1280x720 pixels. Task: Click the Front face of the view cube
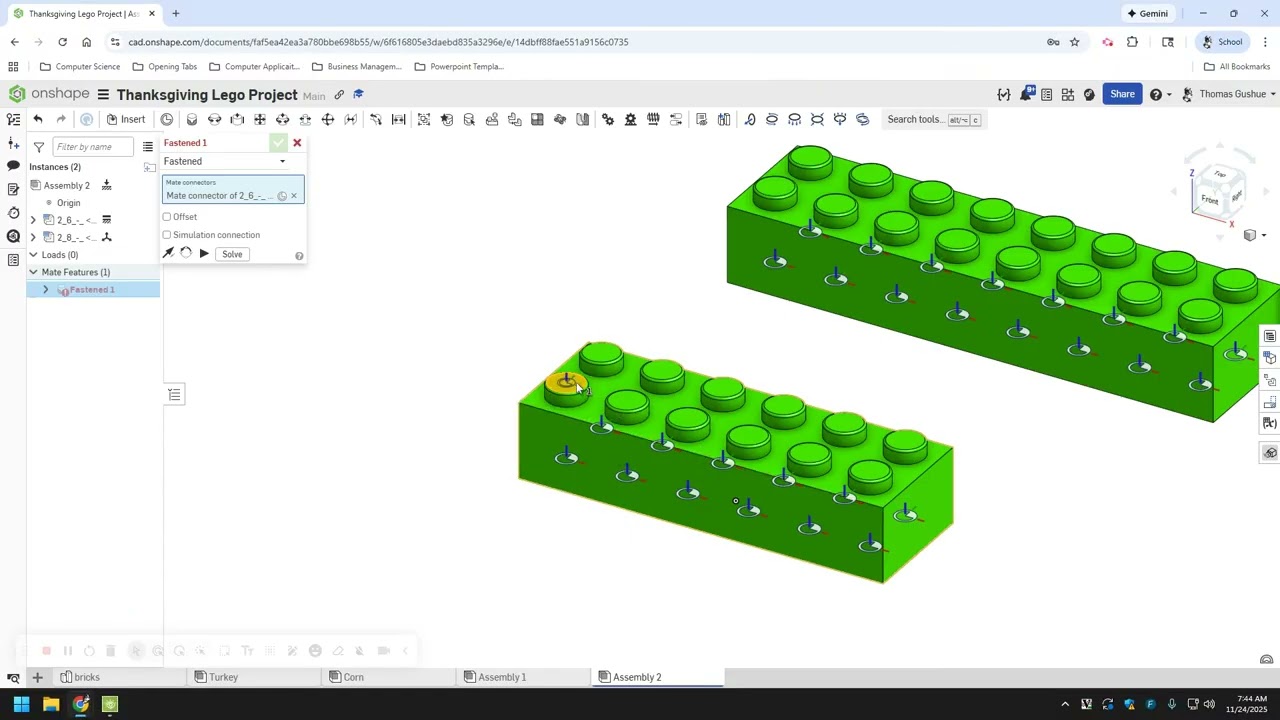1209,200
